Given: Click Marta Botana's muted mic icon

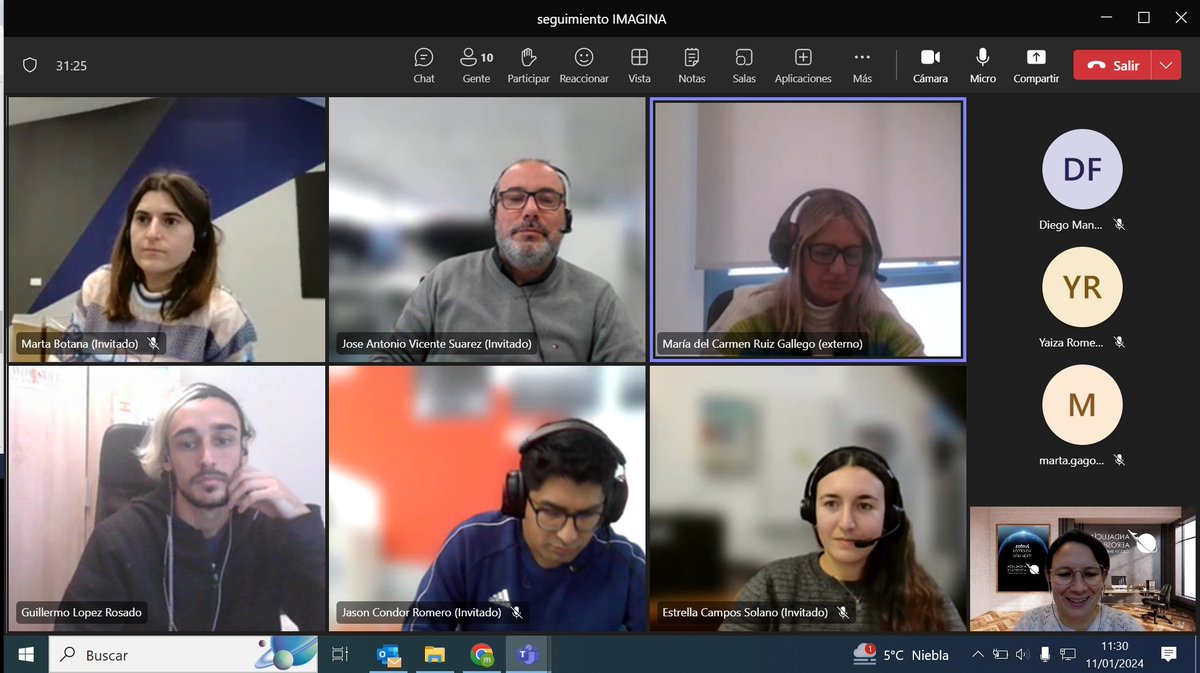Looking at the screenshot, I should pos(153,343).
